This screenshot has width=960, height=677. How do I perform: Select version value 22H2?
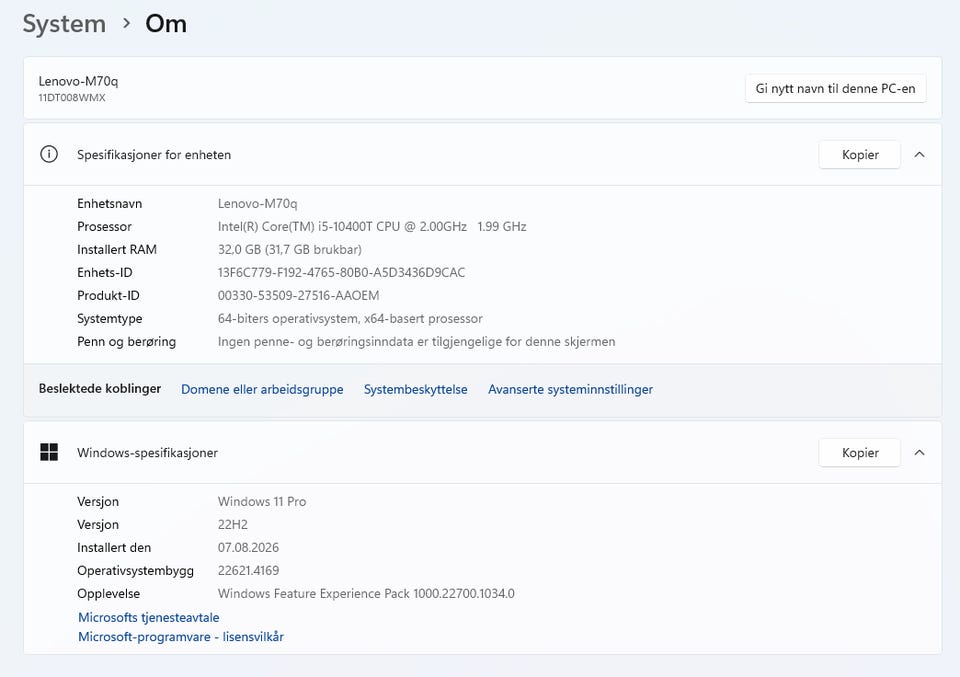[x=233, y=525]
